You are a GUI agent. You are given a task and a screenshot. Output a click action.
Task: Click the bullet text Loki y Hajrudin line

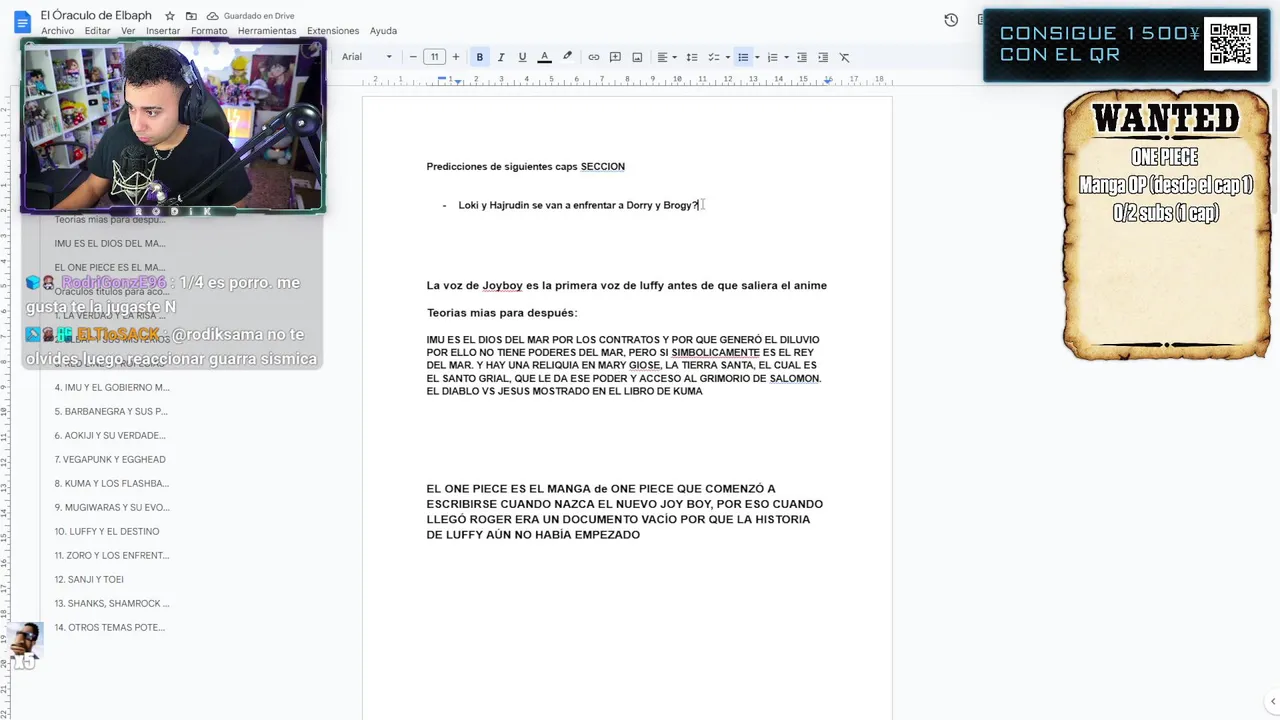578,205
